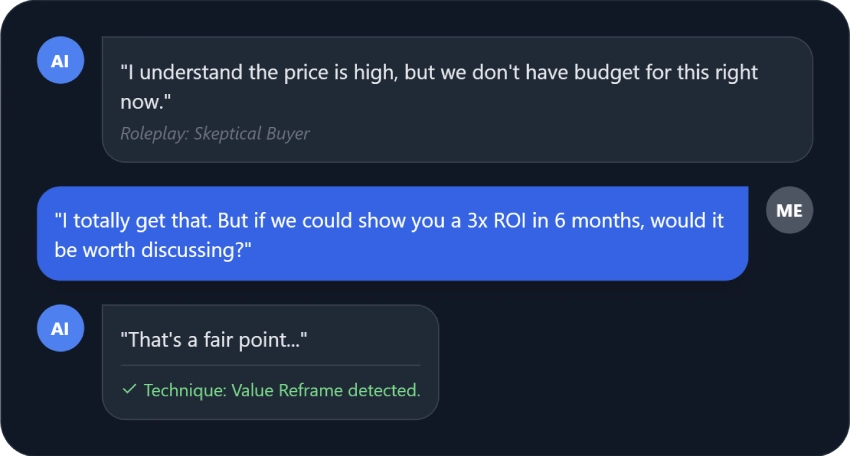This screenshot has width=850, height=456.
Task: Click the "That's a fair point..." reply text
Action: point(213,340)
